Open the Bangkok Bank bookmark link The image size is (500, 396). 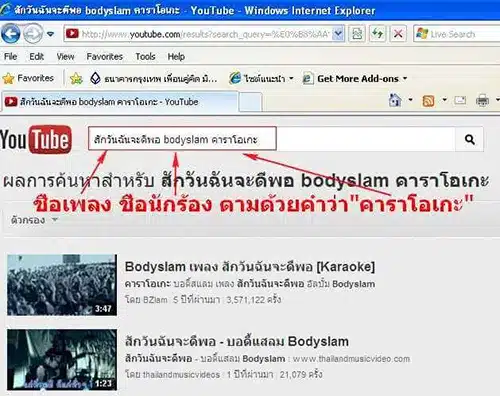tap(154, 79)
